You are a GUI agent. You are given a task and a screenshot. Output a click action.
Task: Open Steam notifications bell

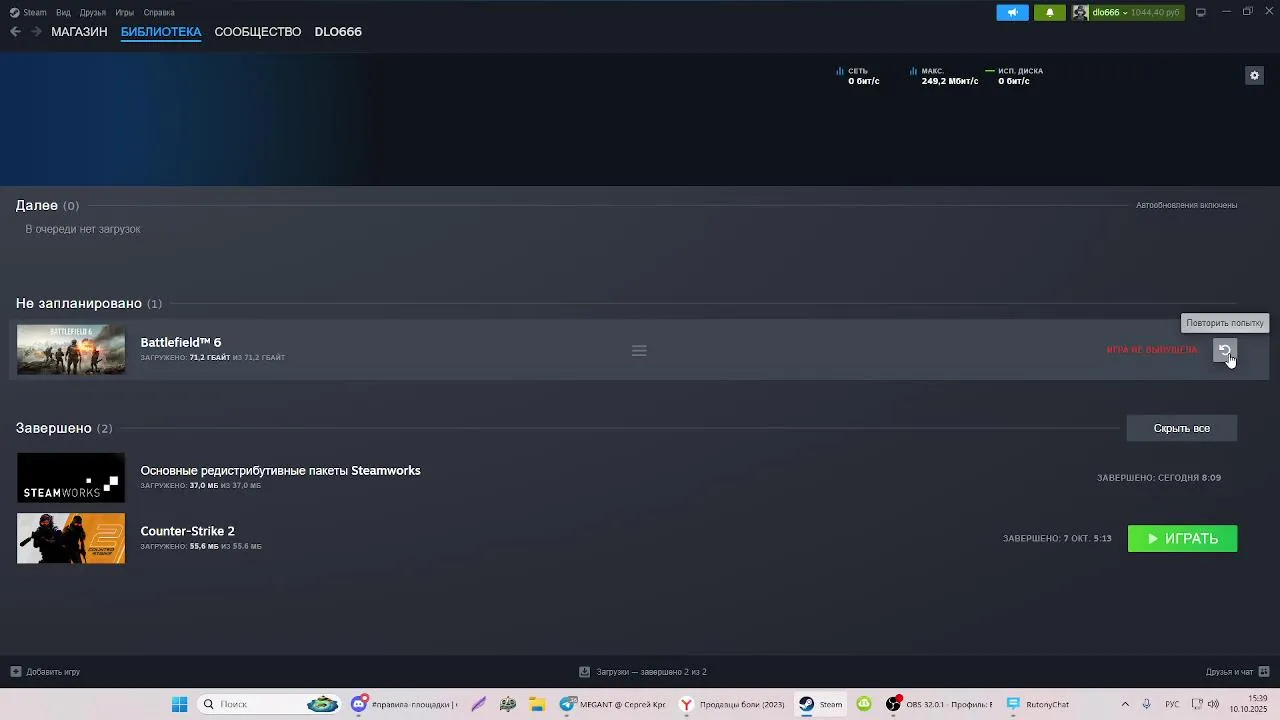point(1049,12)
